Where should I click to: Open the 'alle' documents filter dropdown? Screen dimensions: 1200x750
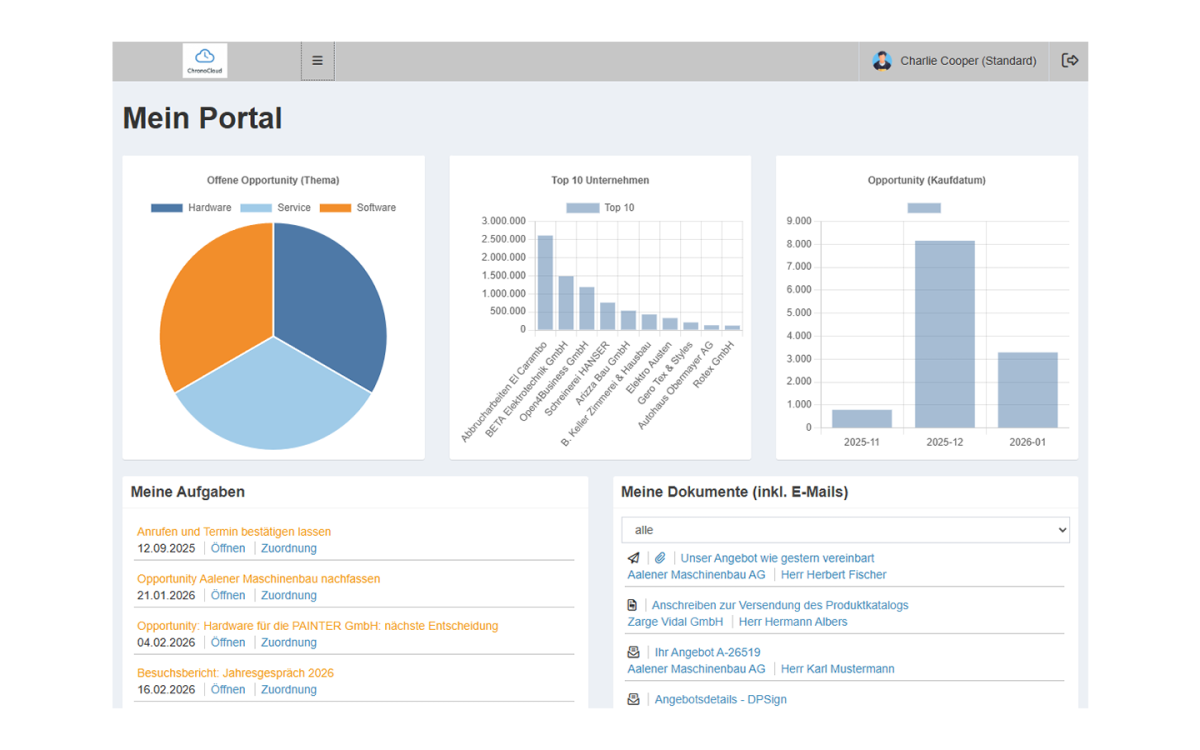coord(846,530)
